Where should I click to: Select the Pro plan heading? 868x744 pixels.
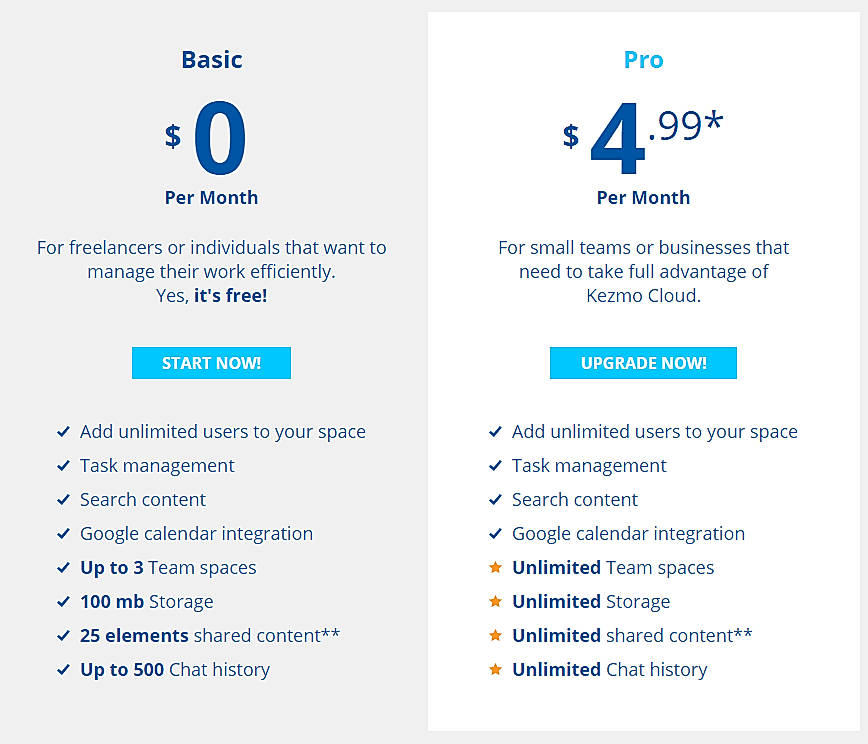pos(643,59)
